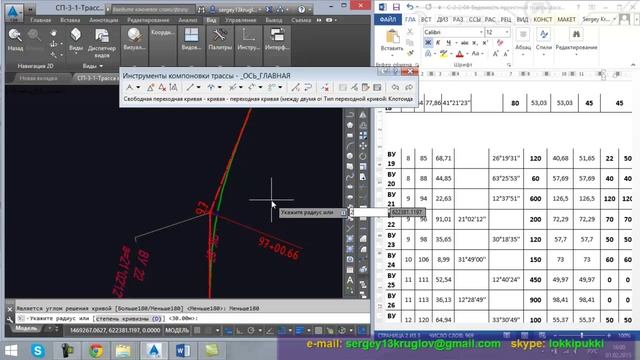Open Диспетчер видов in the ribbon
Viewport: 640px width, 360px height.
(102, 42)
